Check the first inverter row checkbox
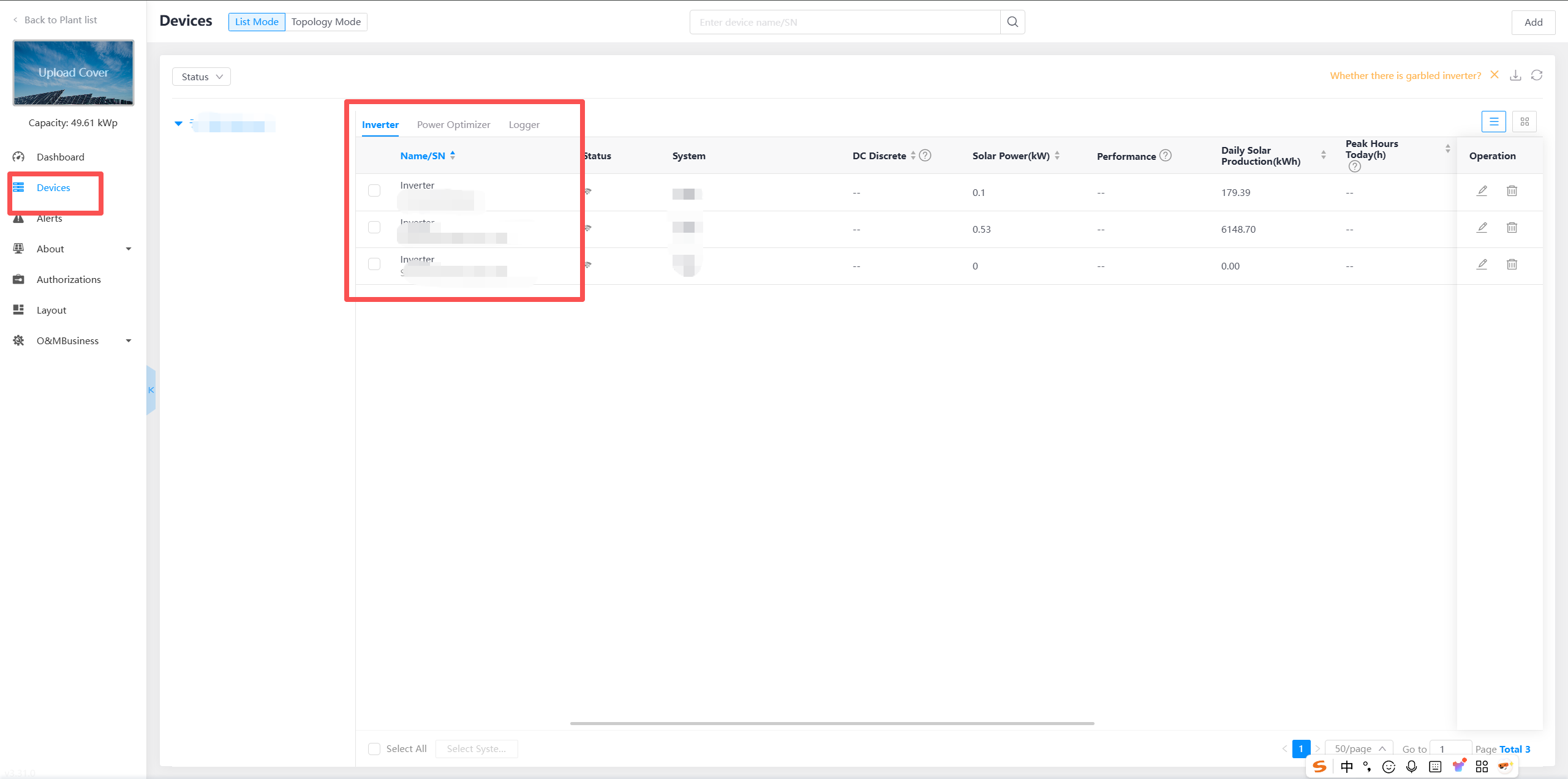 374,190
